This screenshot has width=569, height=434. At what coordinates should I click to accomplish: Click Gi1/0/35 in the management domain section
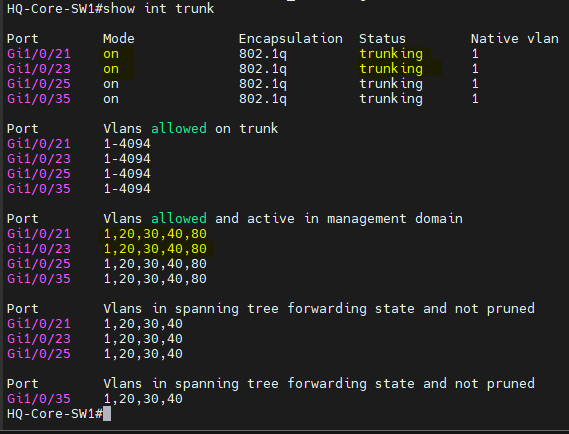[x=39, y=279]
